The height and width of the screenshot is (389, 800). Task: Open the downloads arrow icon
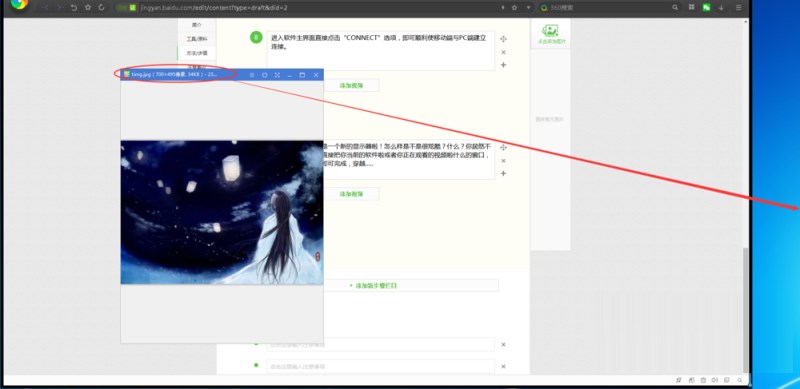coord(721,8)
